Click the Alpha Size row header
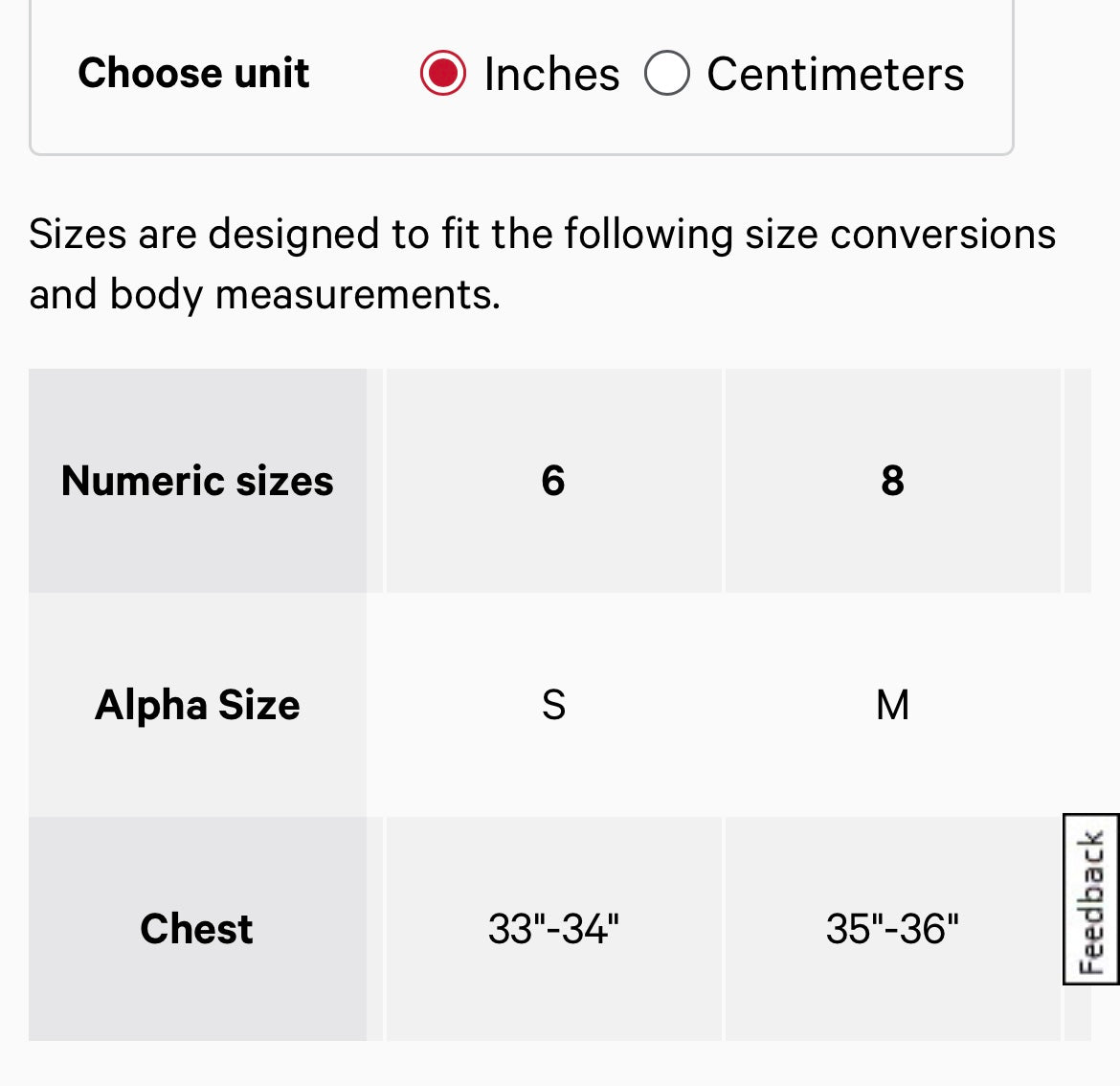 197,705
